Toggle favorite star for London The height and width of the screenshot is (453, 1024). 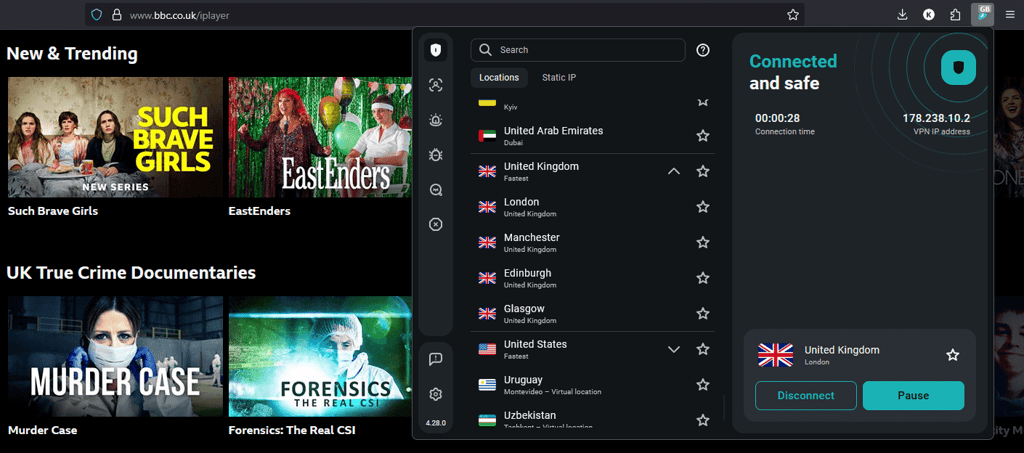pos(703,207)
